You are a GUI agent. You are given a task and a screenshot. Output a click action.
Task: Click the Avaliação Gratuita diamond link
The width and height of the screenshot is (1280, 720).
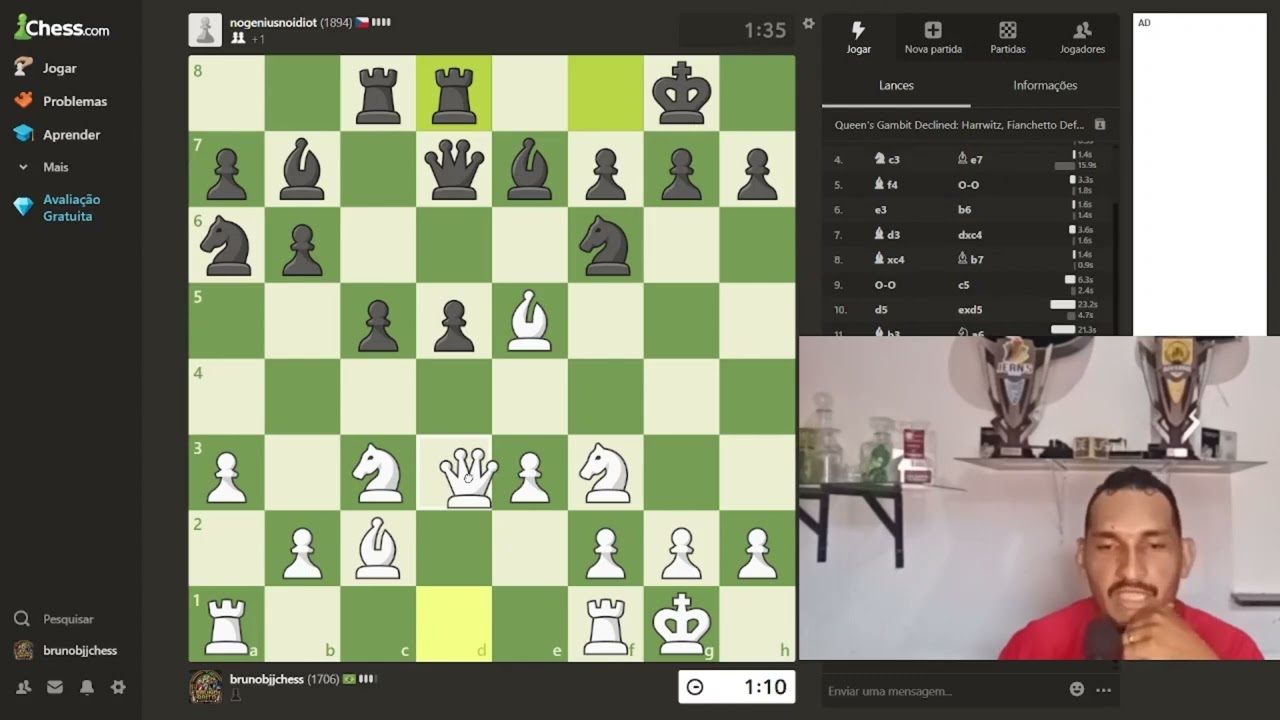(58, 207)
